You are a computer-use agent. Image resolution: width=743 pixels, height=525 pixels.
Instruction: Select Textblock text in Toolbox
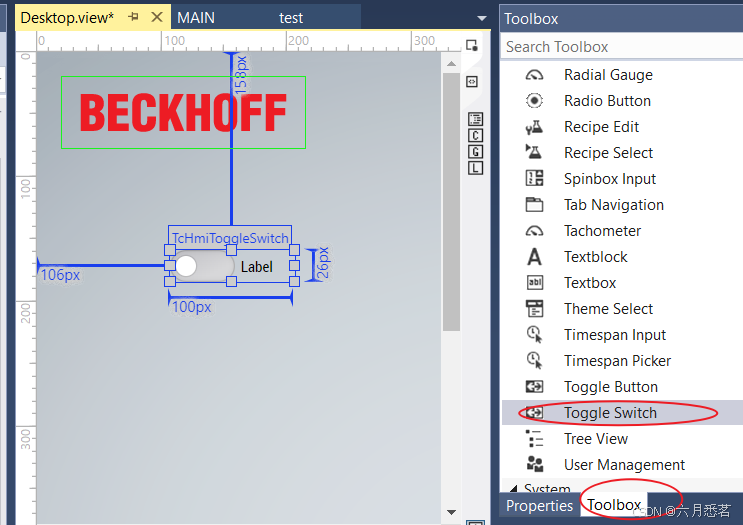coord(596,257)
